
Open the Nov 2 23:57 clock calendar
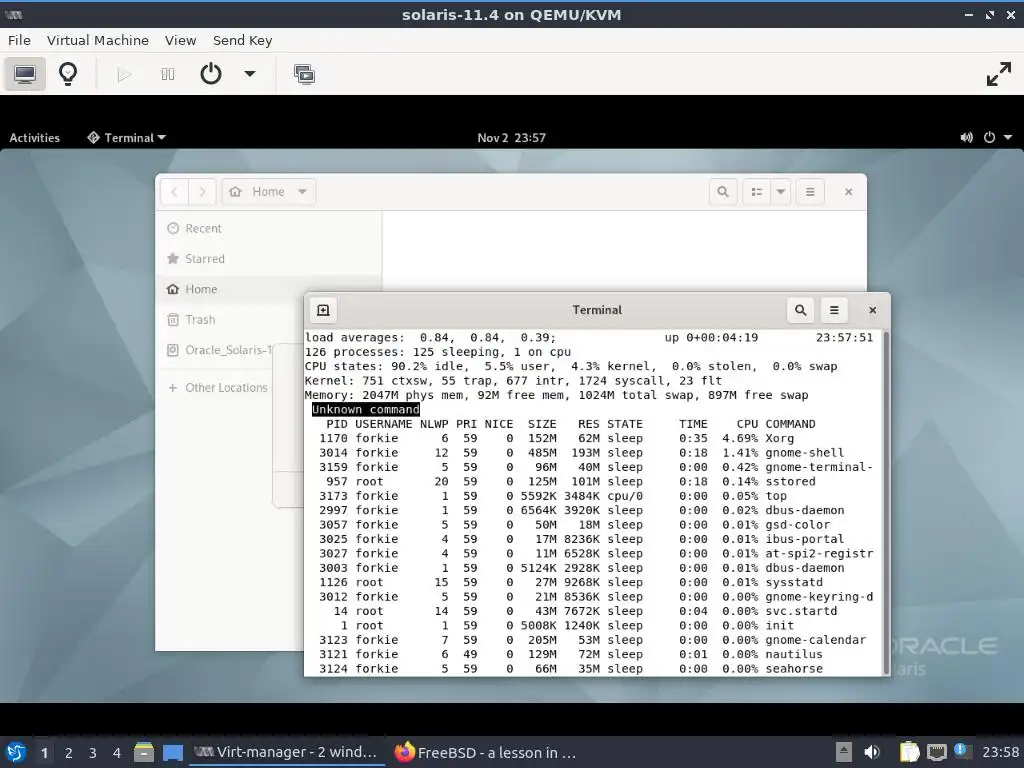[511, 138]
